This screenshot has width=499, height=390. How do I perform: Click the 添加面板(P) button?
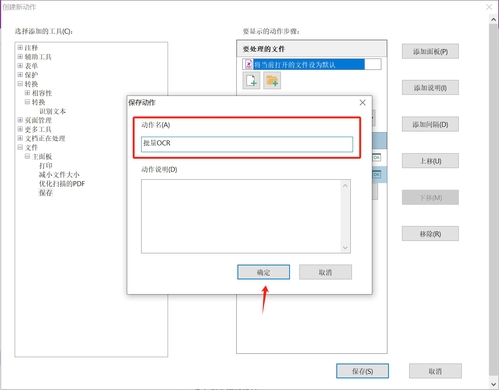[x=430, y=51]
